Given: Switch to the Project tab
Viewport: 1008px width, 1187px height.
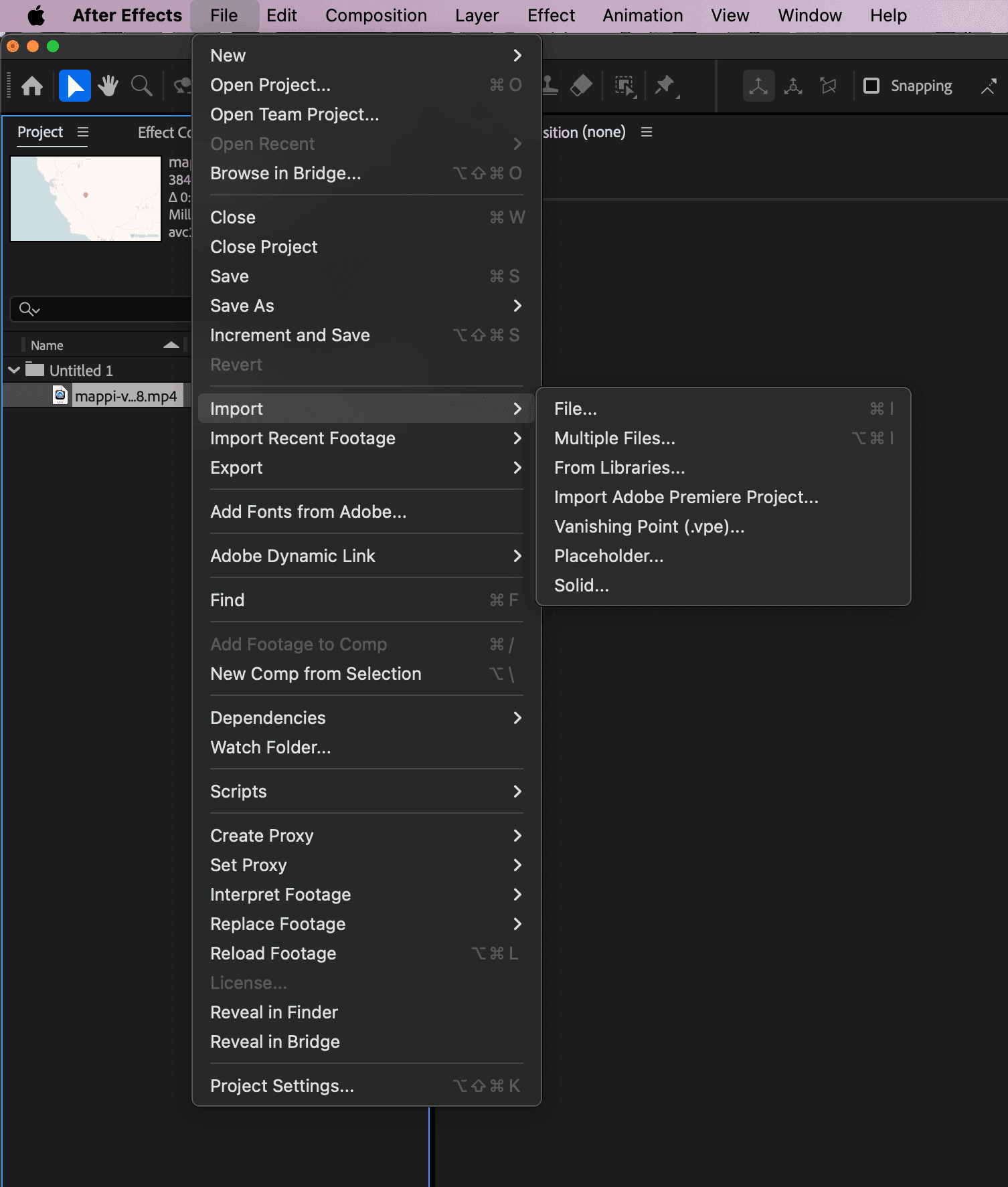Looking at the screenshot, I should tap(40, 132).
